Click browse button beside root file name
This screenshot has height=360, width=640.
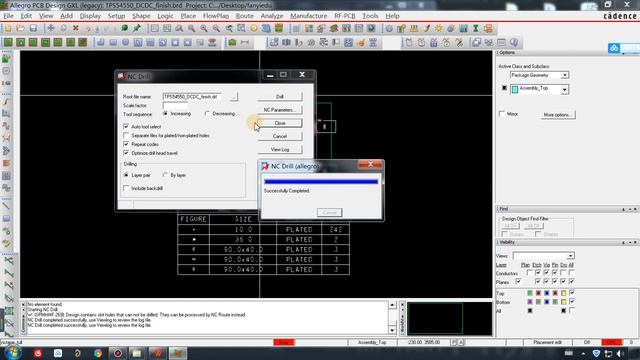[233, 97]
